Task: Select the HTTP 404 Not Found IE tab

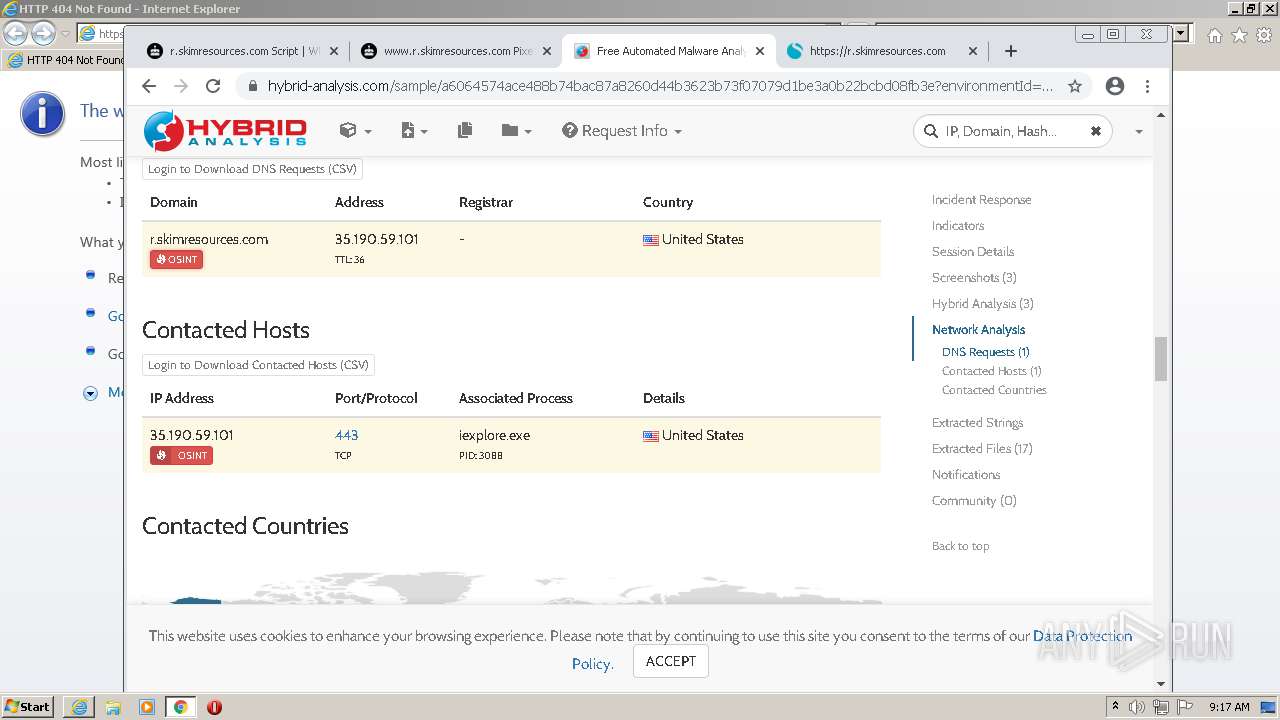Action: point(63,60)
